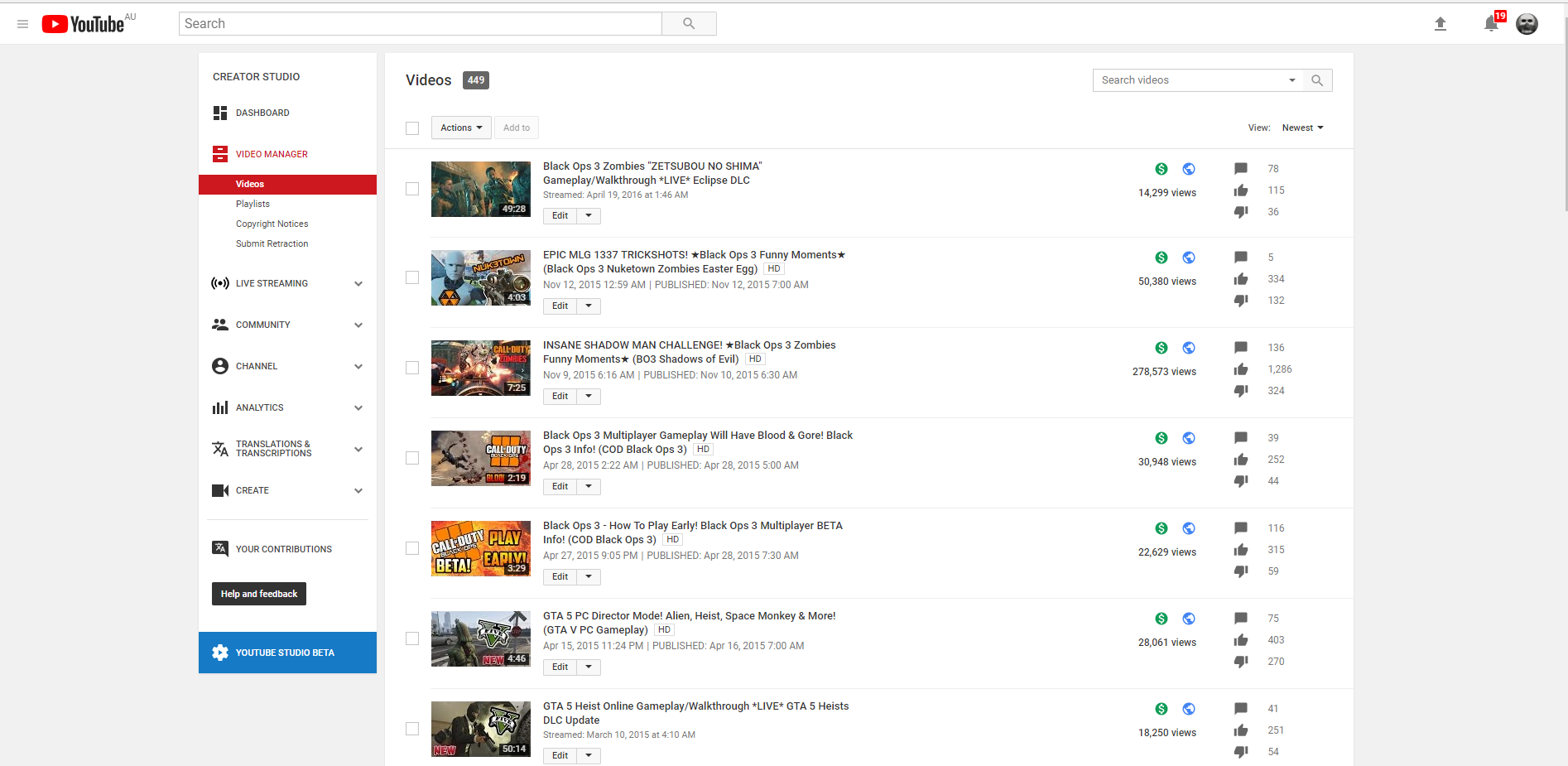Open the Videos submenu item
This screenshot has height=766, width=1568.
click(287, 185)
